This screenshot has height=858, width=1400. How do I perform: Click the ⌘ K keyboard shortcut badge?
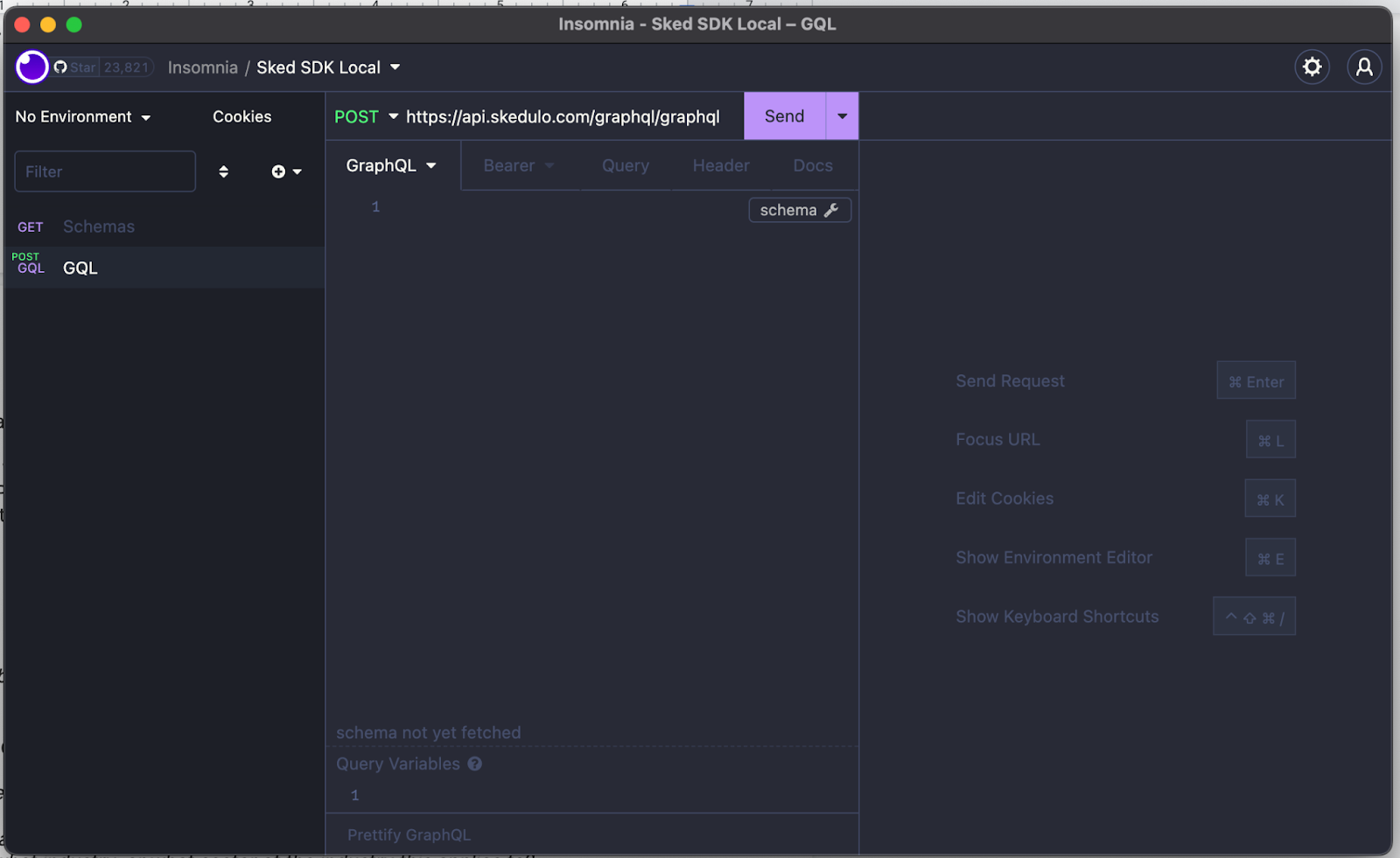coord(1270,499)
